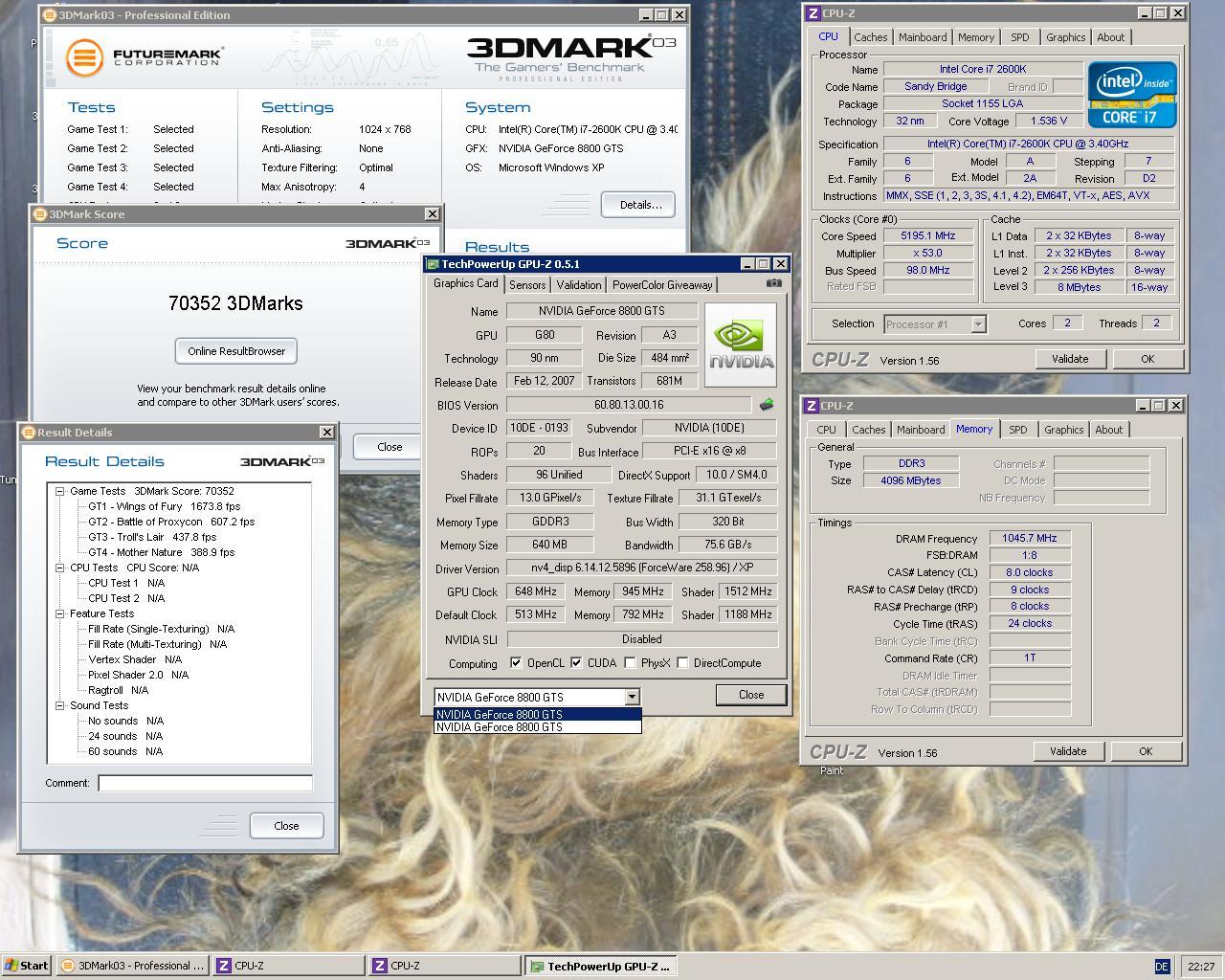This screenshot has width=1225, height=980.
Task: Collapse the CPU Tests tree node
Action: [59, 568]
